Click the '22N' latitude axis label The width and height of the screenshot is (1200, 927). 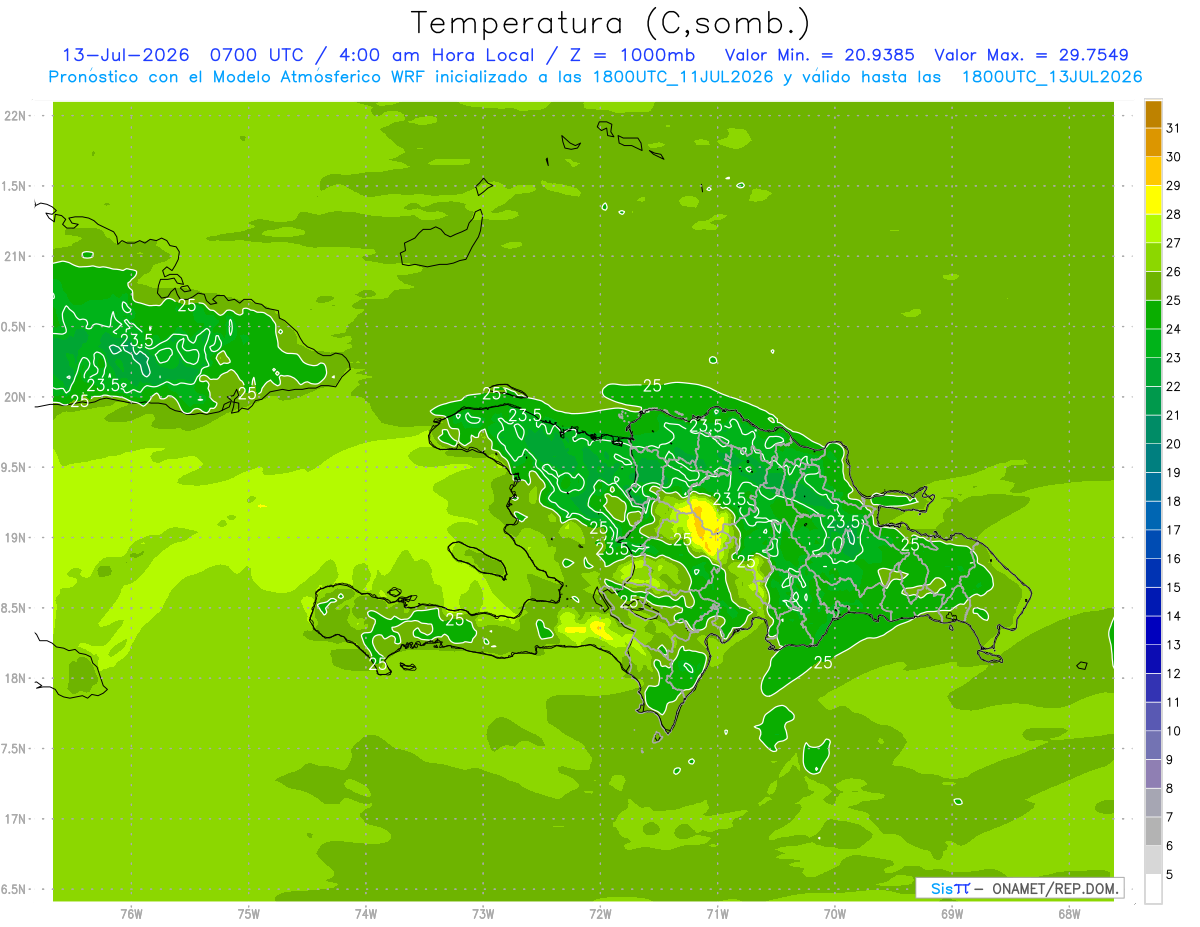click(x=15, y=116)
